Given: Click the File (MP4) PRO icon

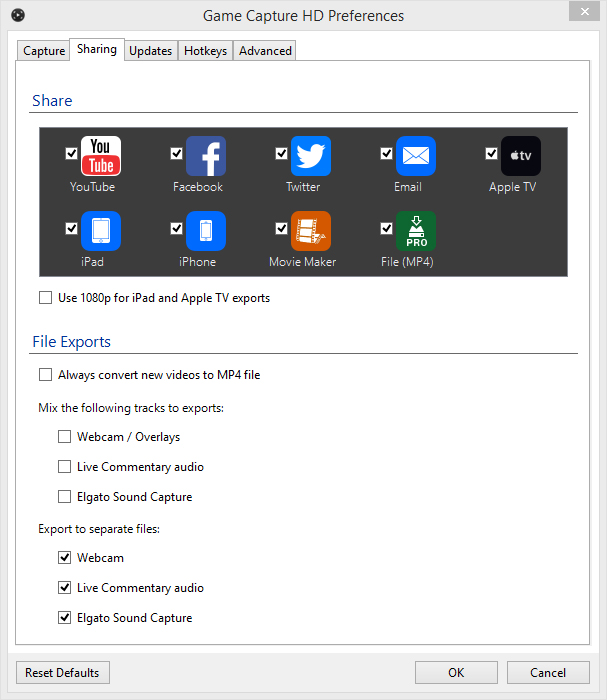Looking at the screenshot, I should click(415, 231).
